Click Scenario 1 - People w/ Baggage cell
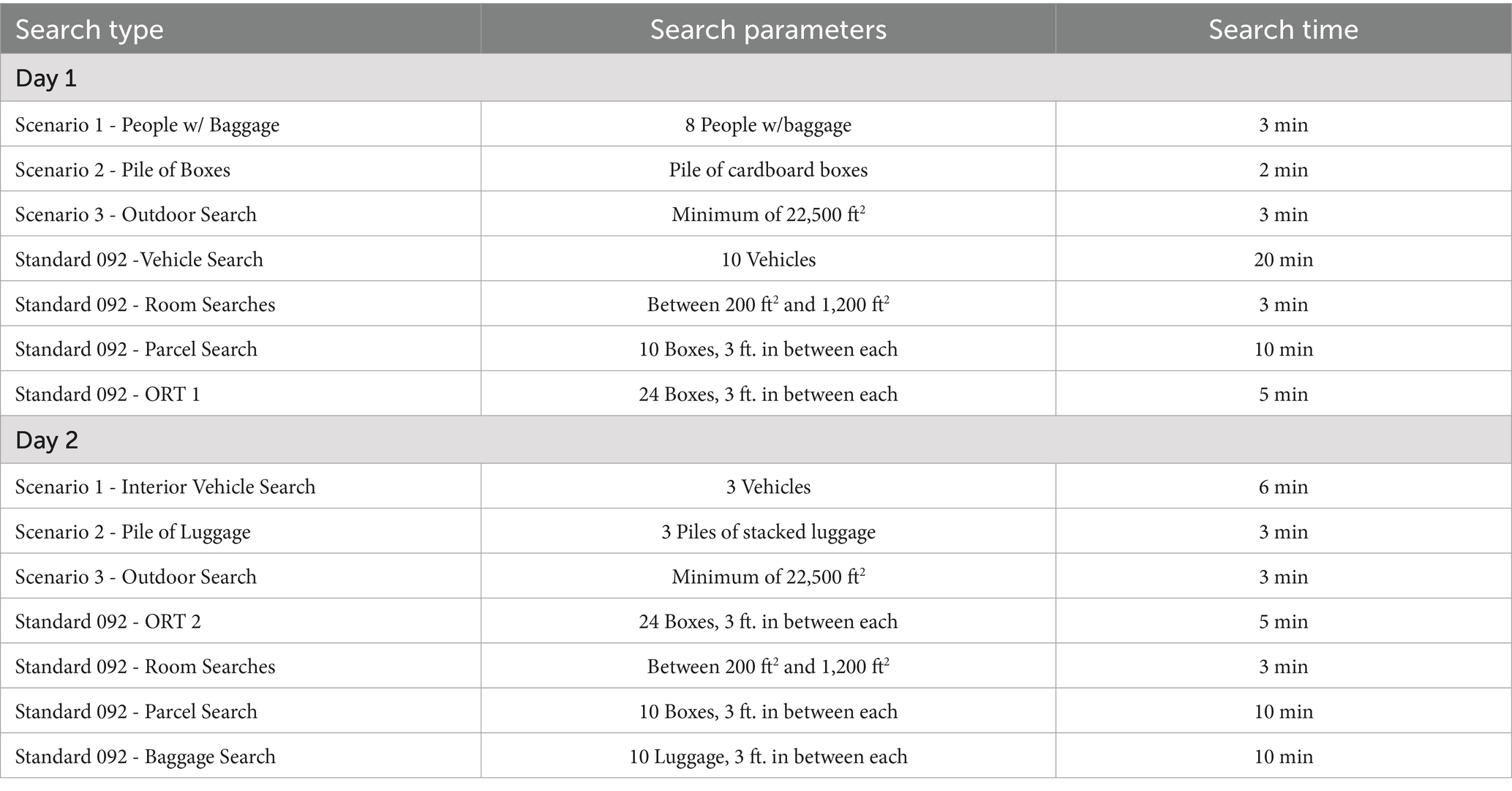 (x=147, y=125)
